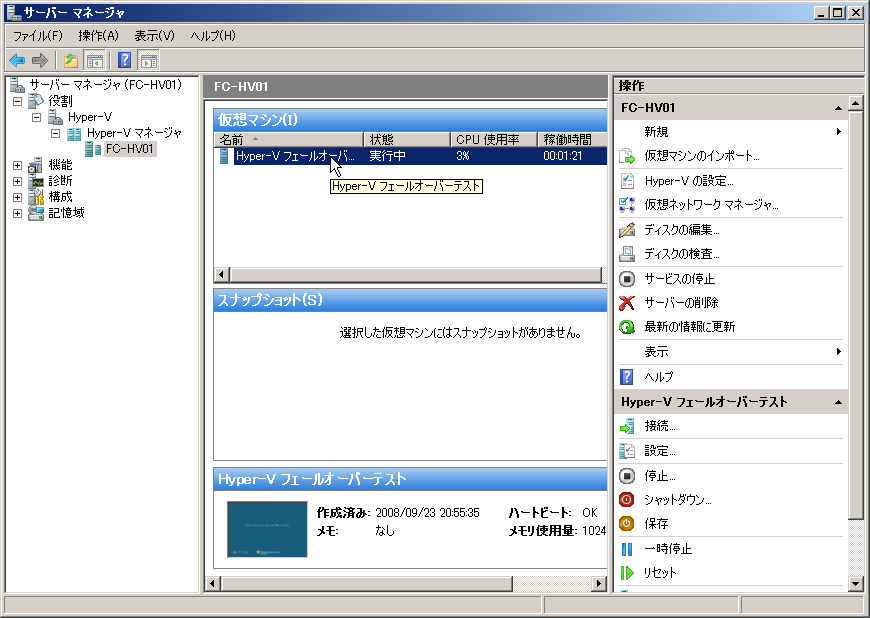Expand the 機能 tree node

pyautogui.click(x=17, y=165)
